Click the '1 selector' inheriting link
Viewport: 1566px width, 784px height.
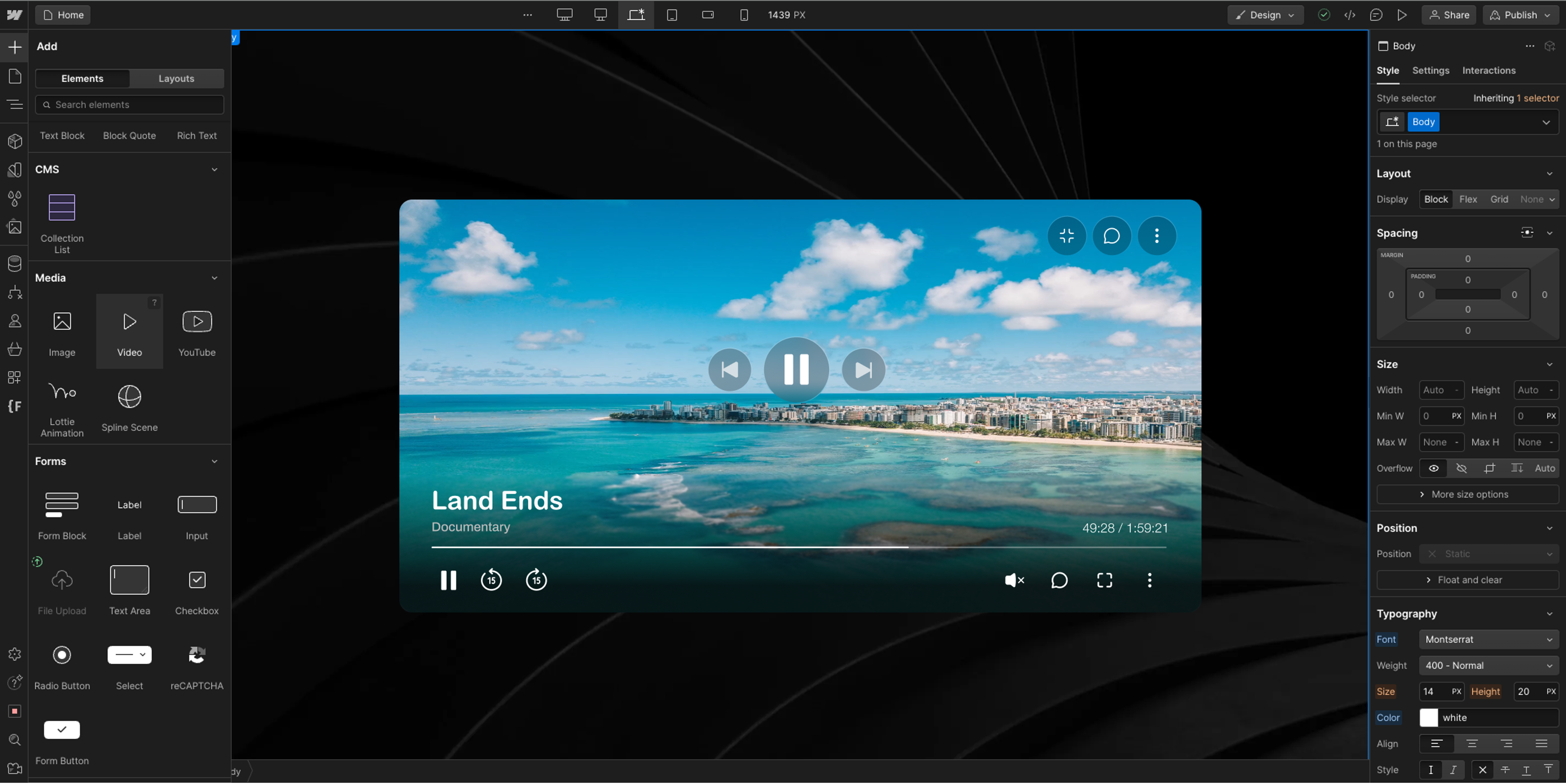[x=1537, y=98]
